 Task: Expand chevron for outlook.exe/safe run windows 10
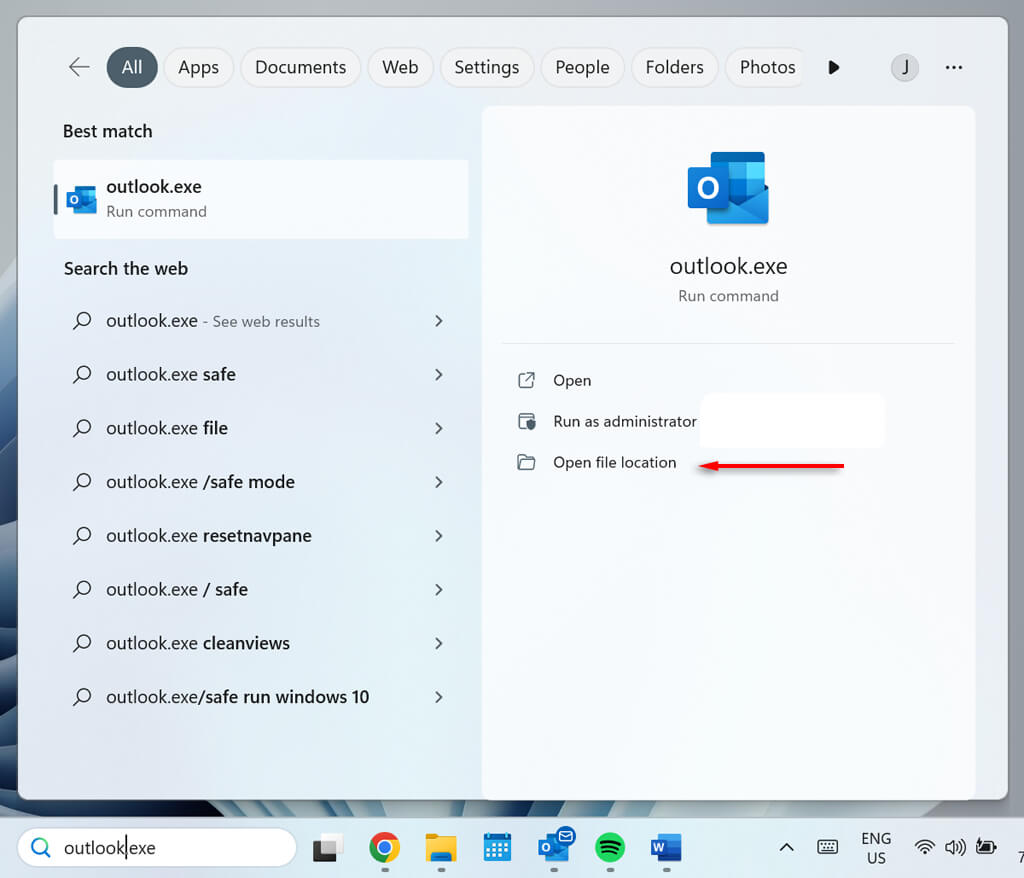click(439, 697)
